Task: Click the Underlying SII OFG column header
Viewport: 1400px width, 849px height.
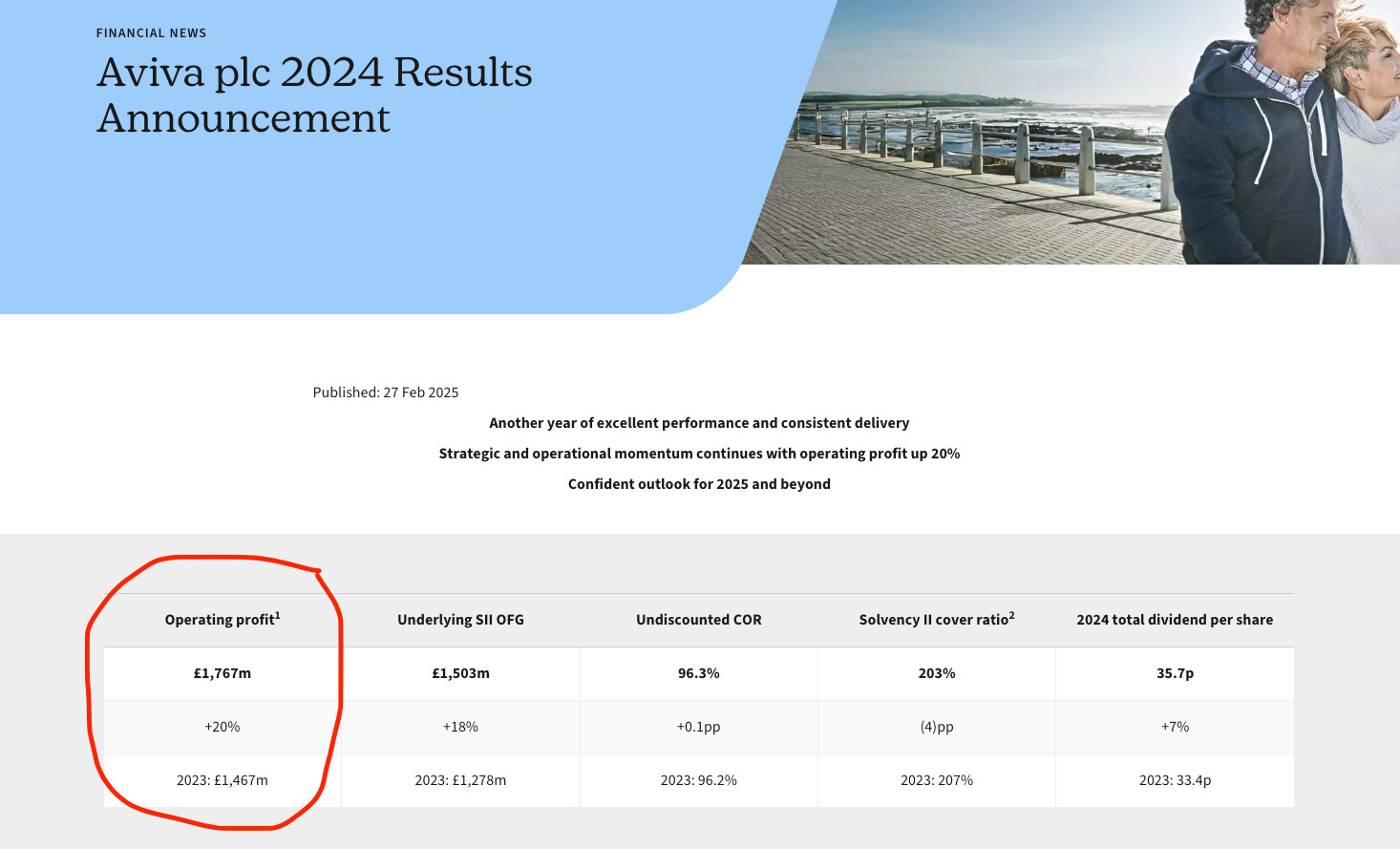Action: pyautogui.click(x=460, y=620)
